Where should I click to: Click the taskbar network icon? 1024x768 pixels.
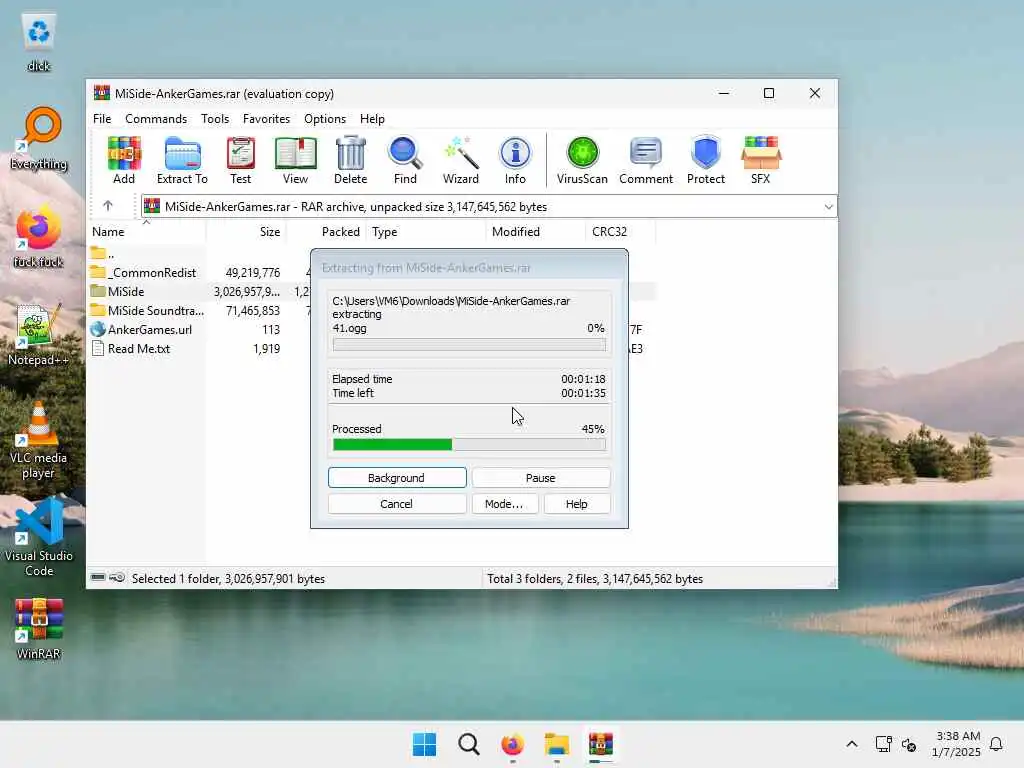884,744
